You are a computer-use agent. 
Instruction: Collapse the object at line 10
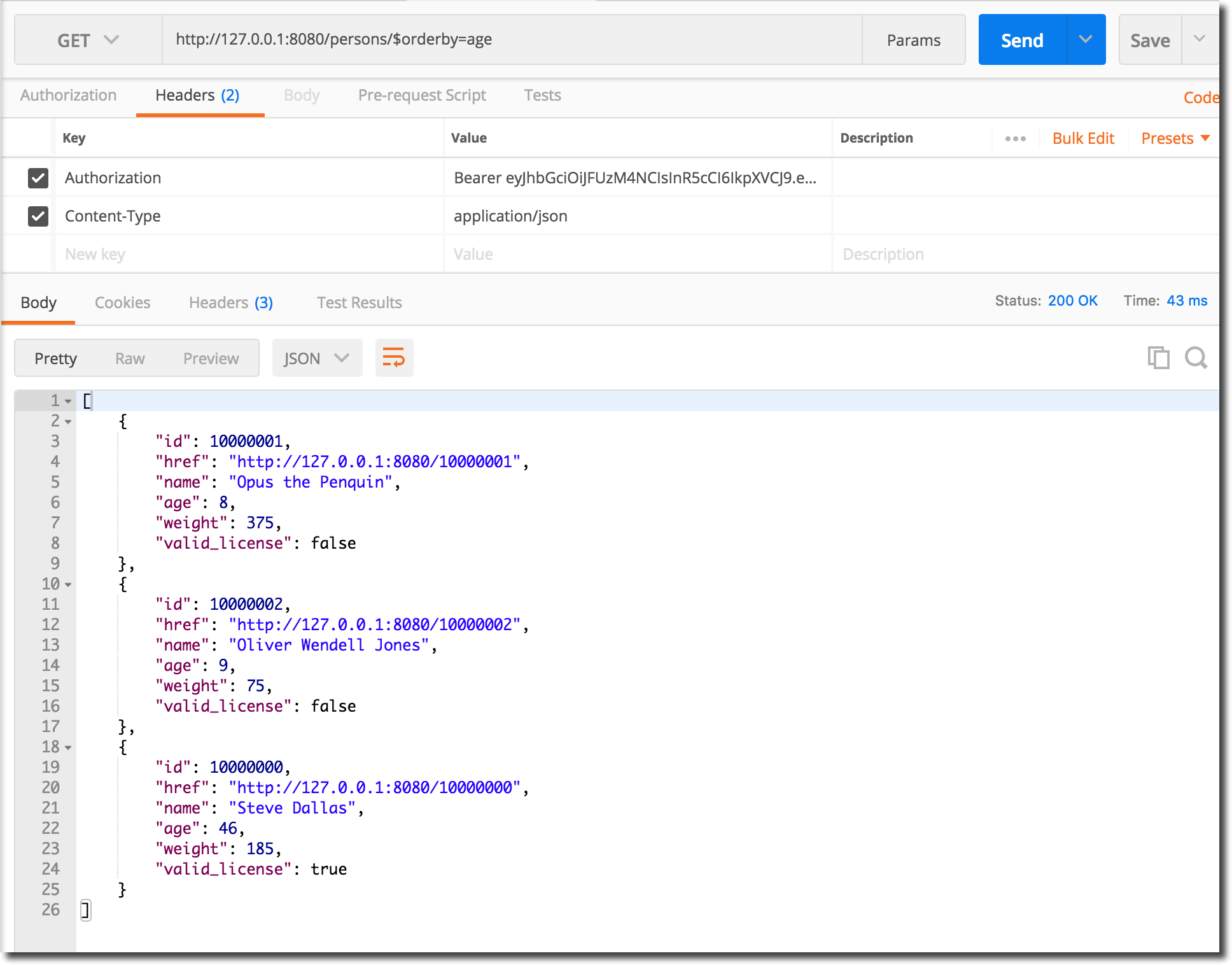68,584
